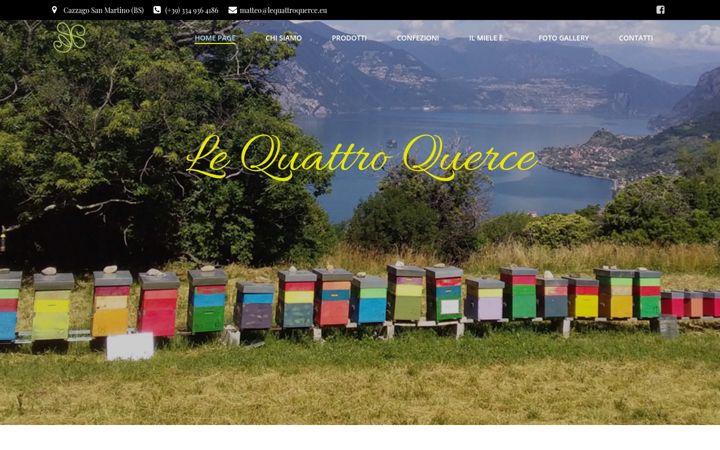Open the Home Page menu item
720x450 pixels.
(215, 38)
